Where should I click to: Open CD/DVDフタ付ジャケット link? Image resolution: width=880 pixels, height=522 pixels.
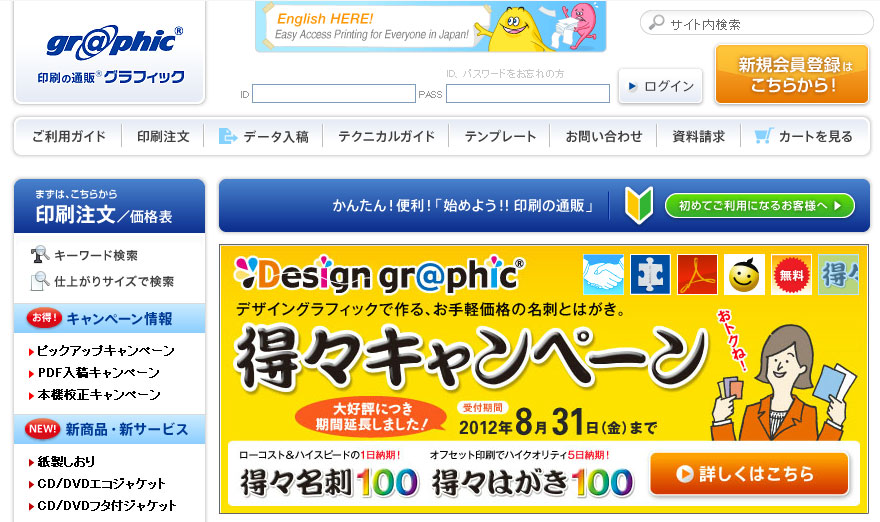(x=107, y=506)
